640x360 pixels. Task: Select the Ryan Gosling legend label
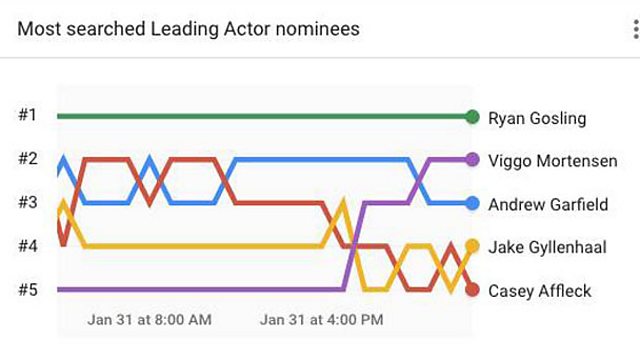537,118
